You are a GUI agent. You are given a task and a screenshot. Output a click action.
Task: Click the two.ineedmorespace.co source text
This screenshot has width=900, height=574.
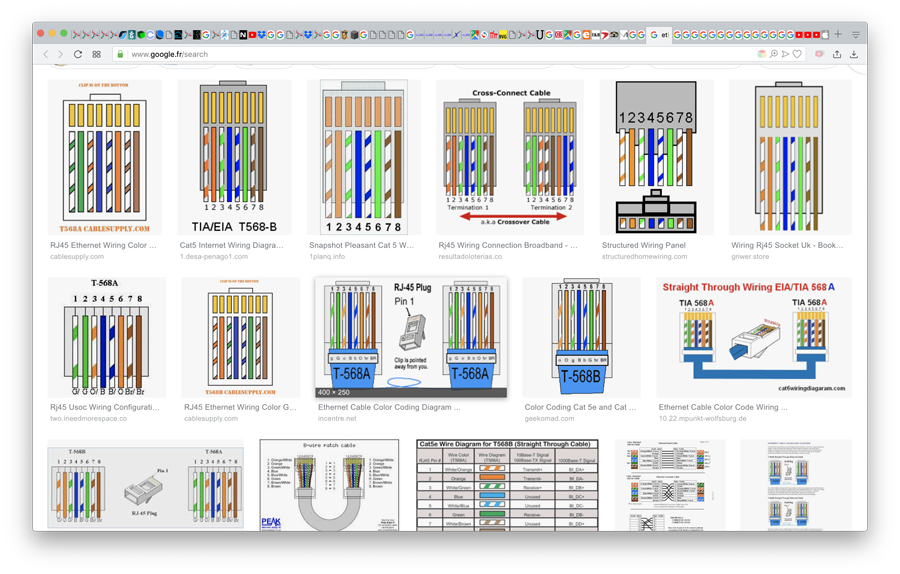pyautogui.click(x=88, y=418)
